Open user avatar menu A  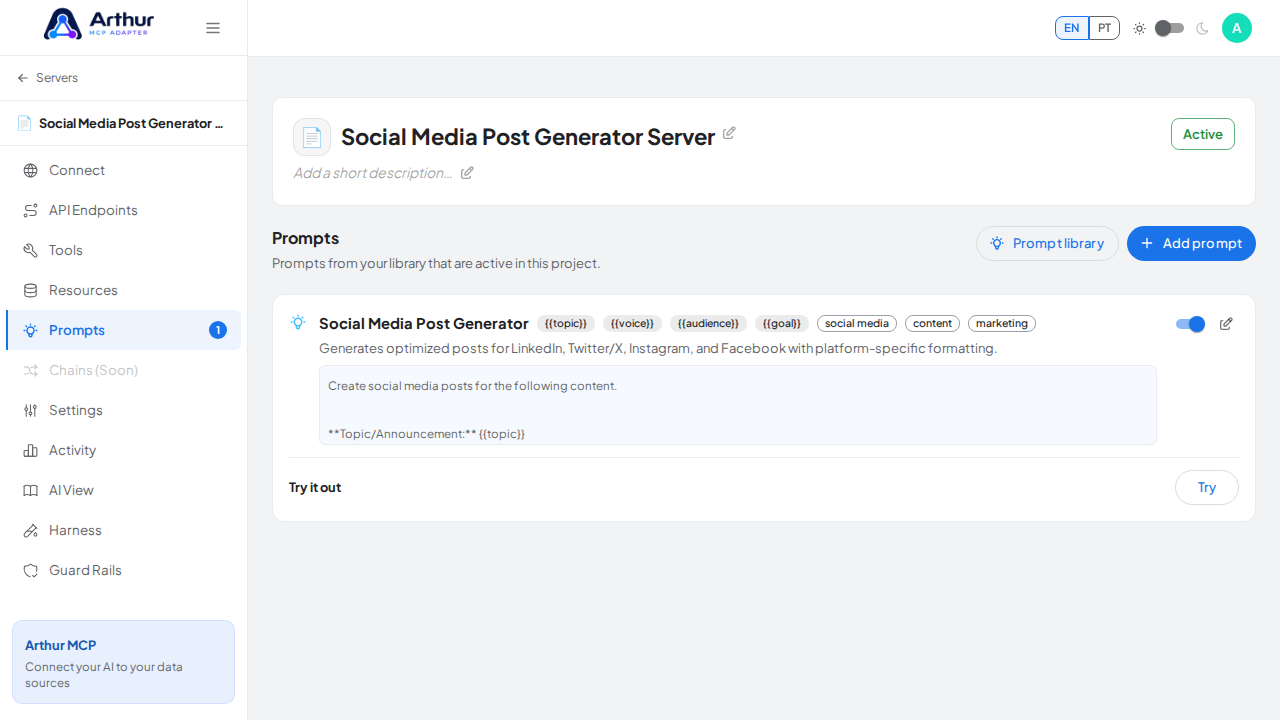[1237, 28]
